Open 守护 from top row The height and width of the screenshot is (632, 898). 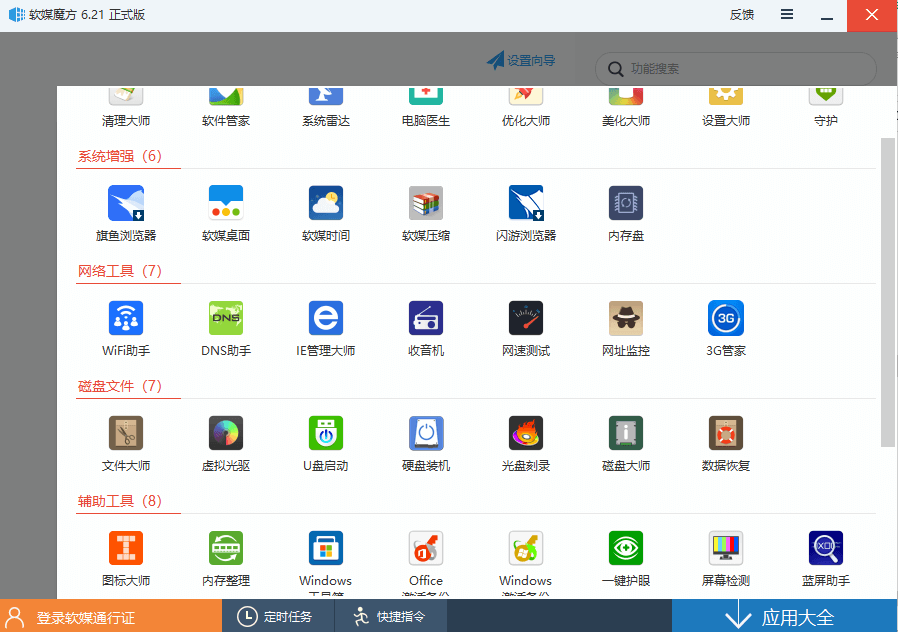click(826, 96)
